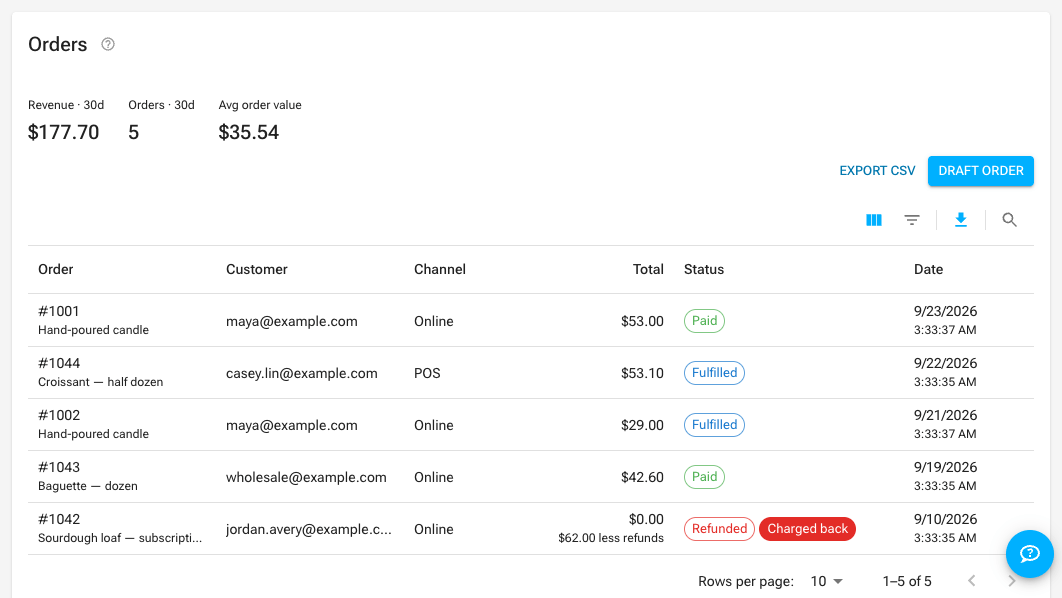Open order #1002

coord(59,415)
